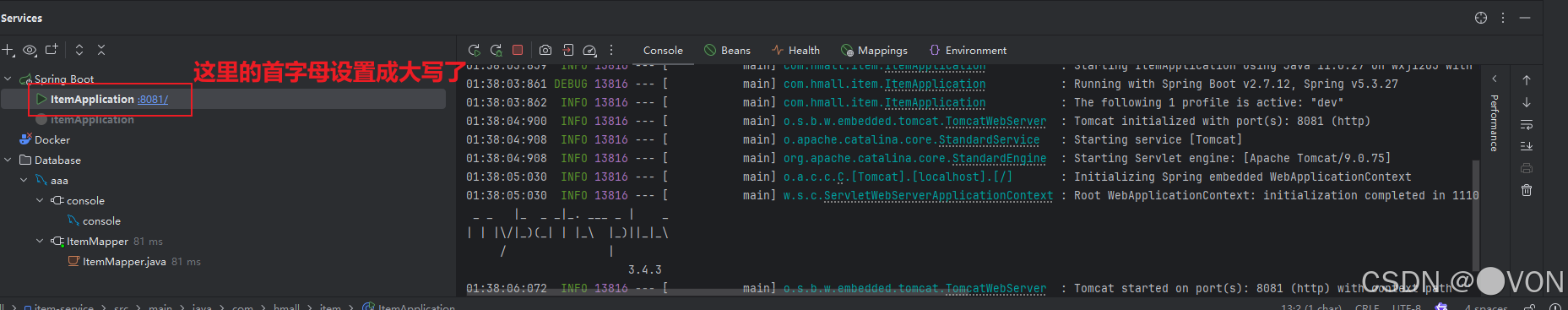Open the StandardEngine class link in the log
Viewport: 1568px width, 310px height.
pyautogui.click(x=999, y=158)
